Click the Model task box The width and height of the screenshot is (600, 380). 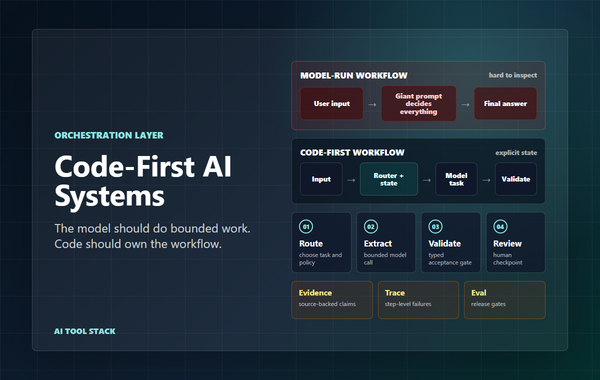click(457, 179)
